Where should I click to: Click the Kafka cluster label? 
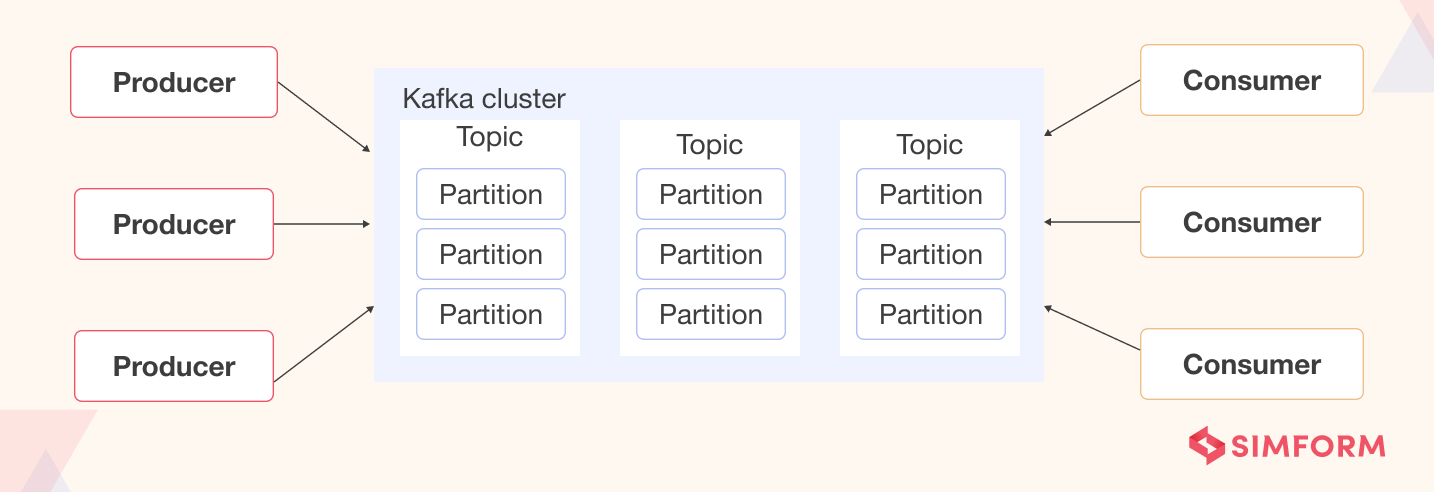pyautogui.click(x=484, y=99)
